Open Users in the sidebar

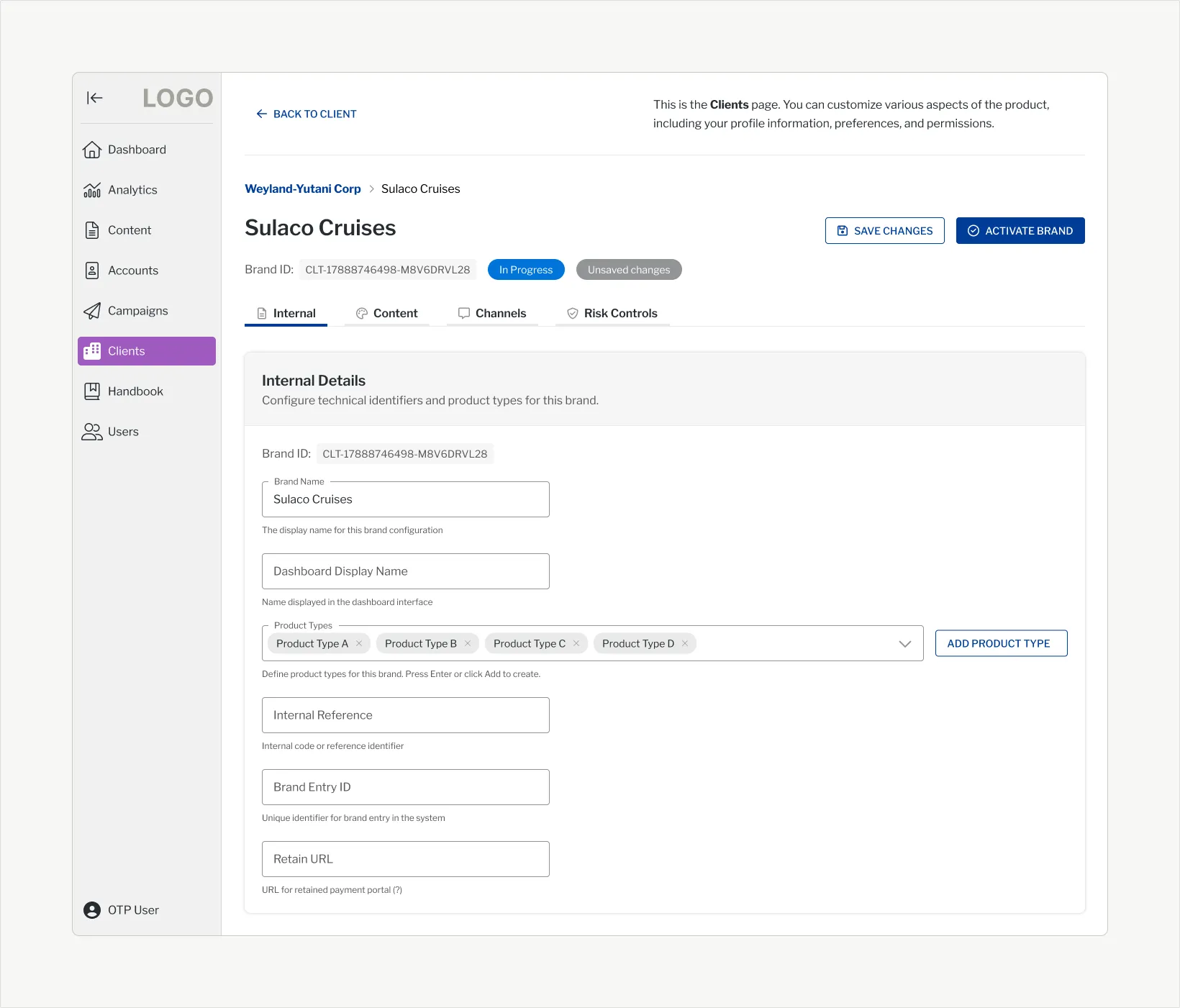tap(147, 432)
